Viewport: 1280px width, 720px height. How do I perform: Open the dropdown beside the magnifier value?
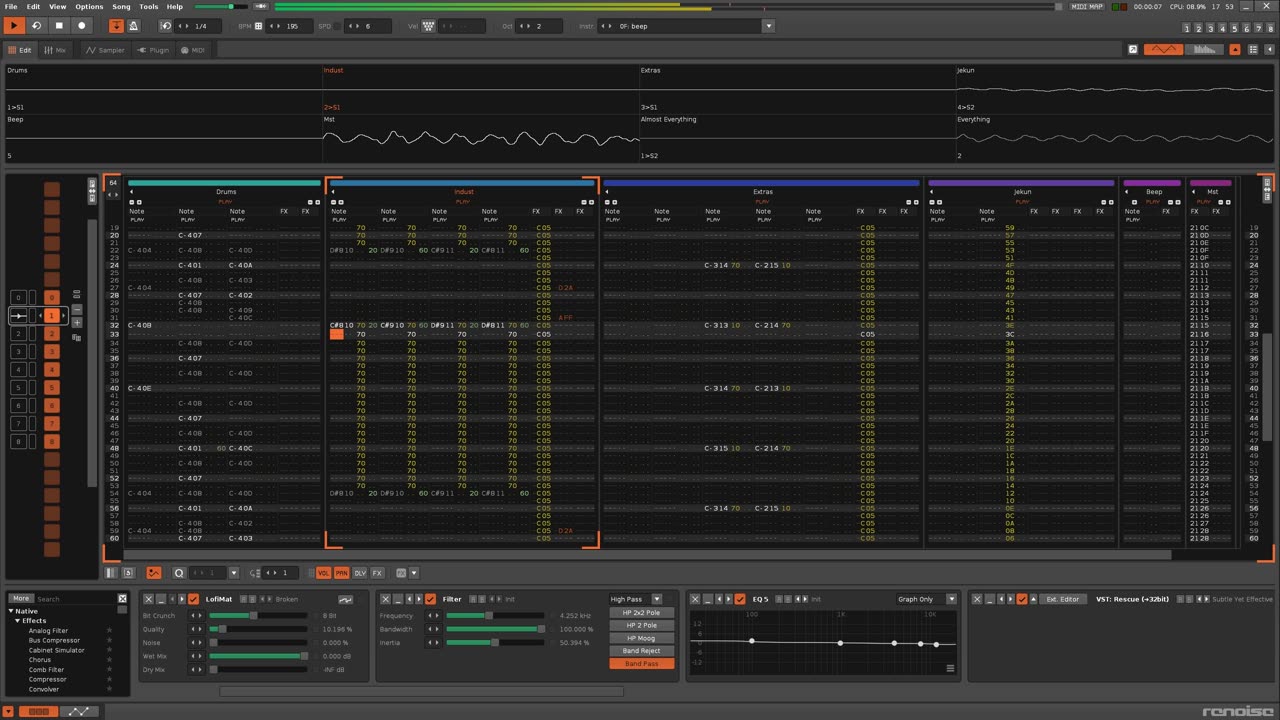(234, 573)
